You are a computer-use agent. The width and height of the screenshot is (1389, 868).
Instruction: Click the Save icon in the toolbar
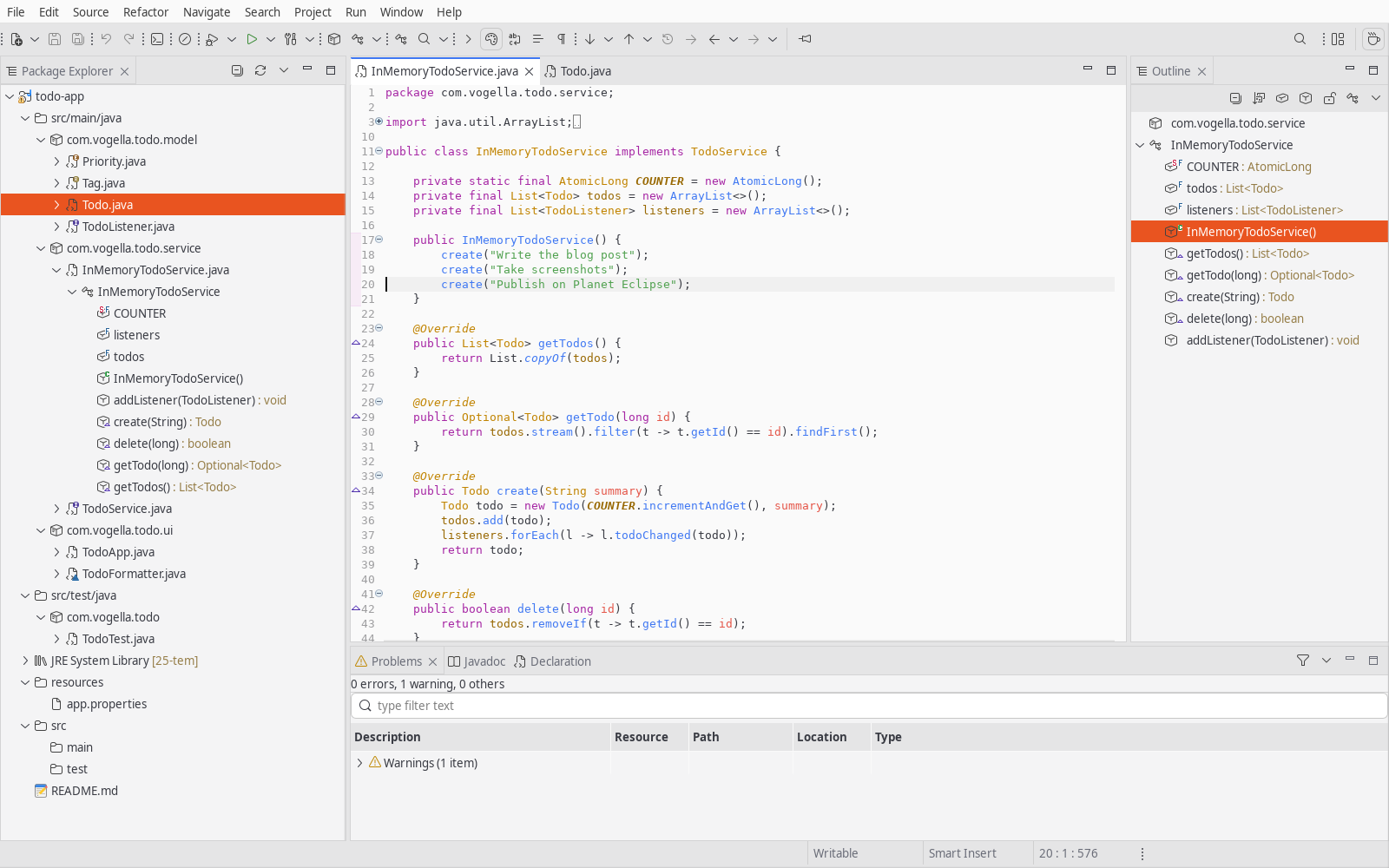(x=55, y=39)
